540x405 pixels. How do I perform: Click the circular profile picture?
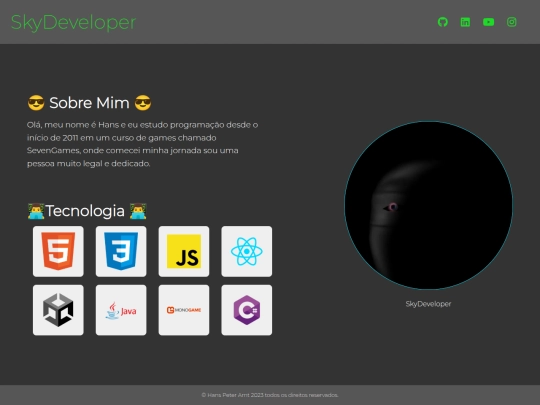pos(428,205)
